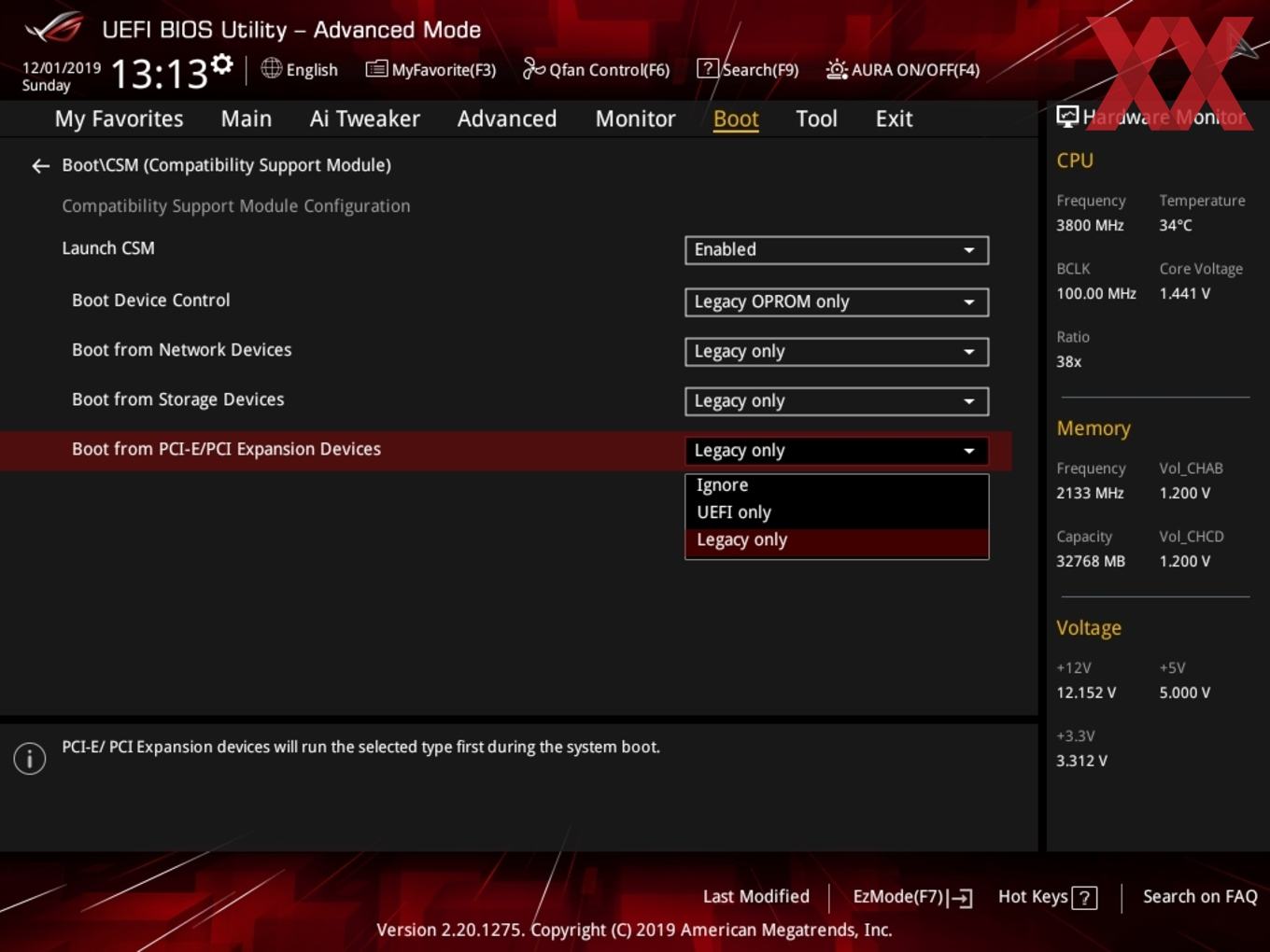Viewport: 1270px width, 952px height.
Task: Open Search on FAQ
Action: (x=1200, y=897)
